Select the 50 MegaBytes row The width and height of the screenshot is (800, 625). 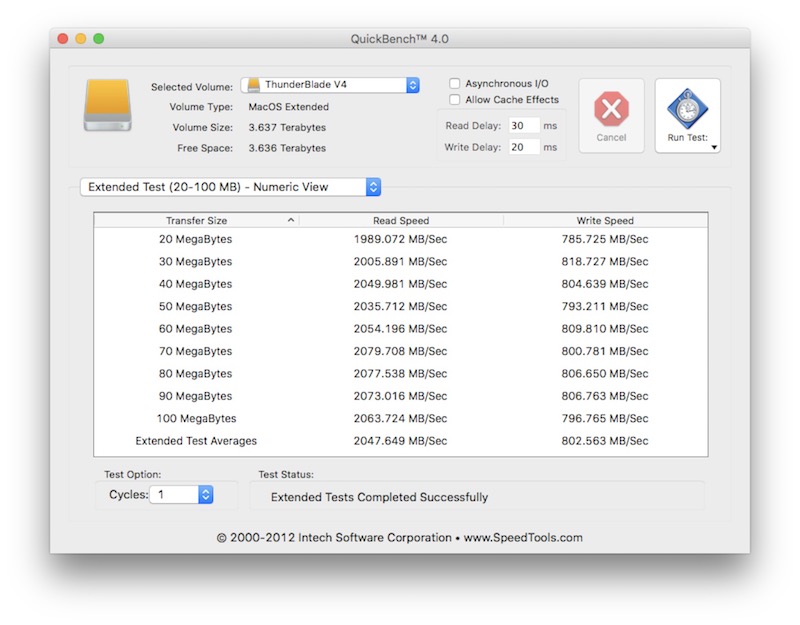401,306
